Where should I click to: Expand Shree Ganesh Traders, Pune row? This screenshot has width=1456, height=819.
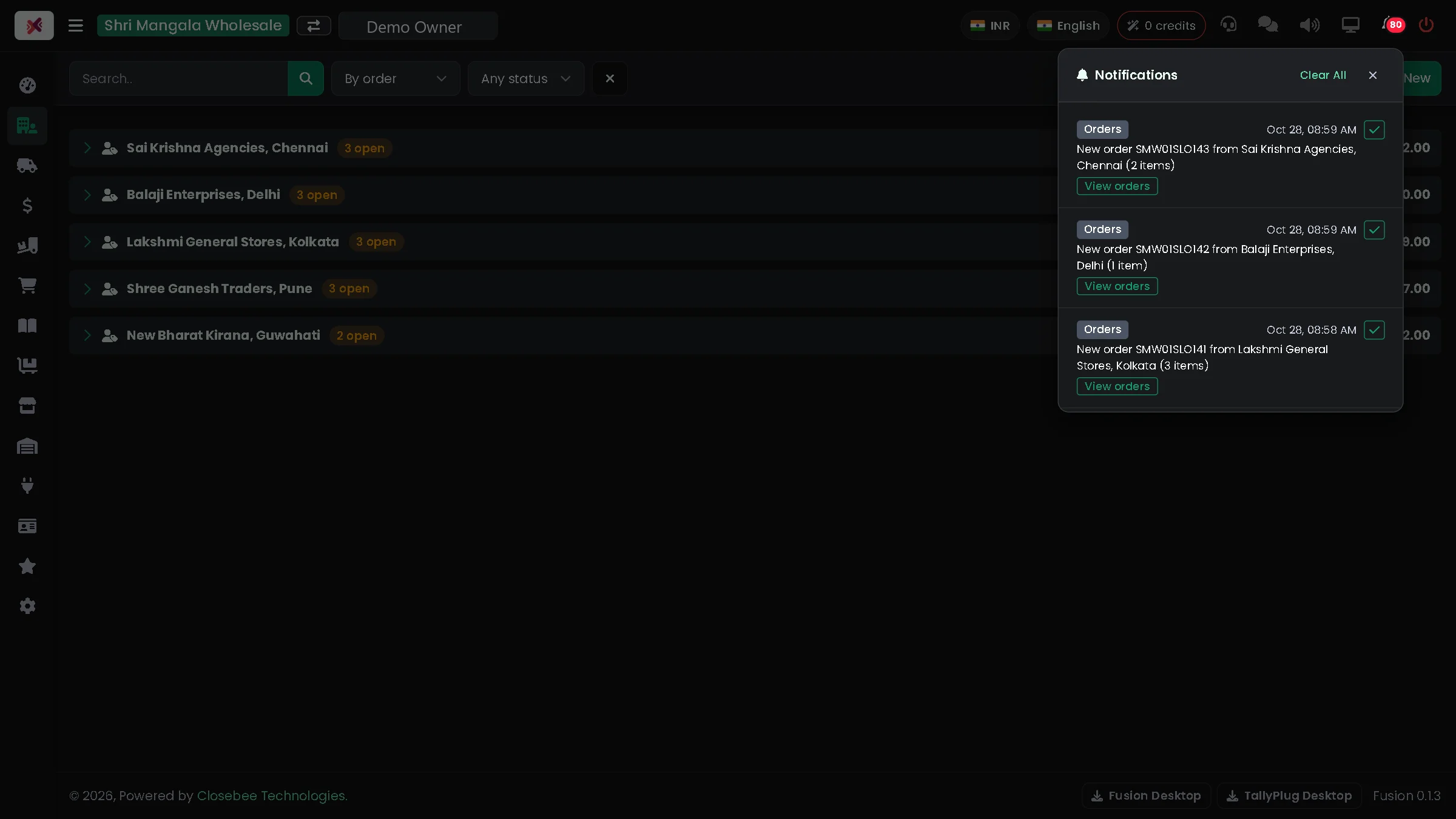[x=87, y=288]
